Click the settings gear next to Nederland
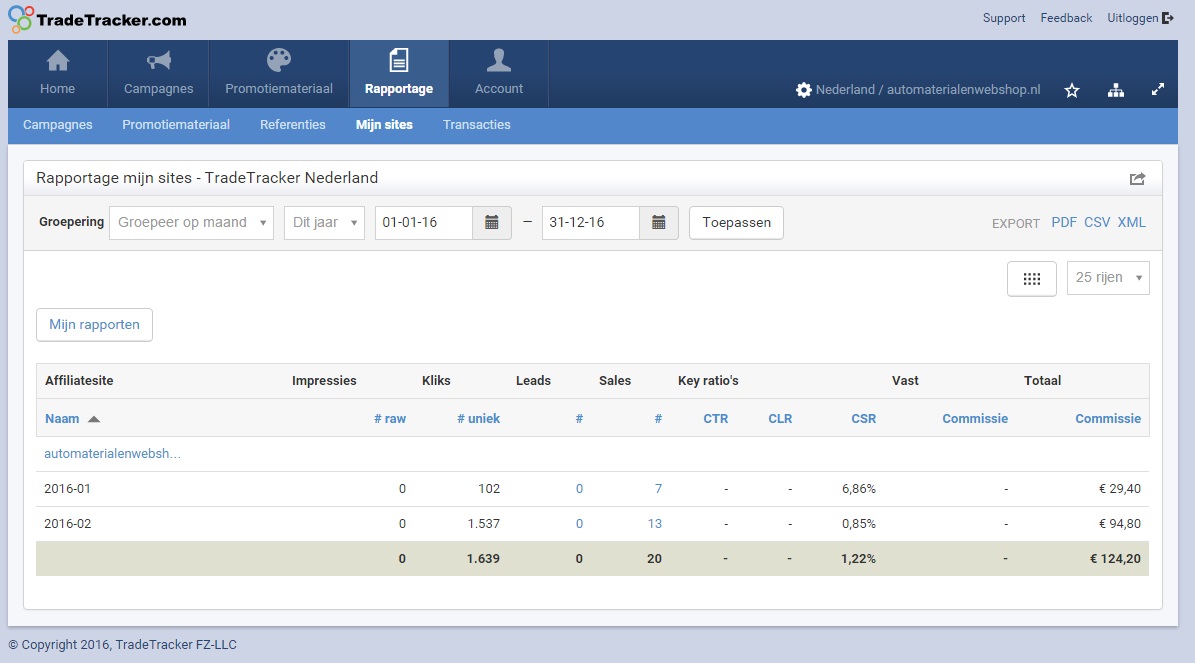Viewport: 1195px width, 663px height. (803, 90)
